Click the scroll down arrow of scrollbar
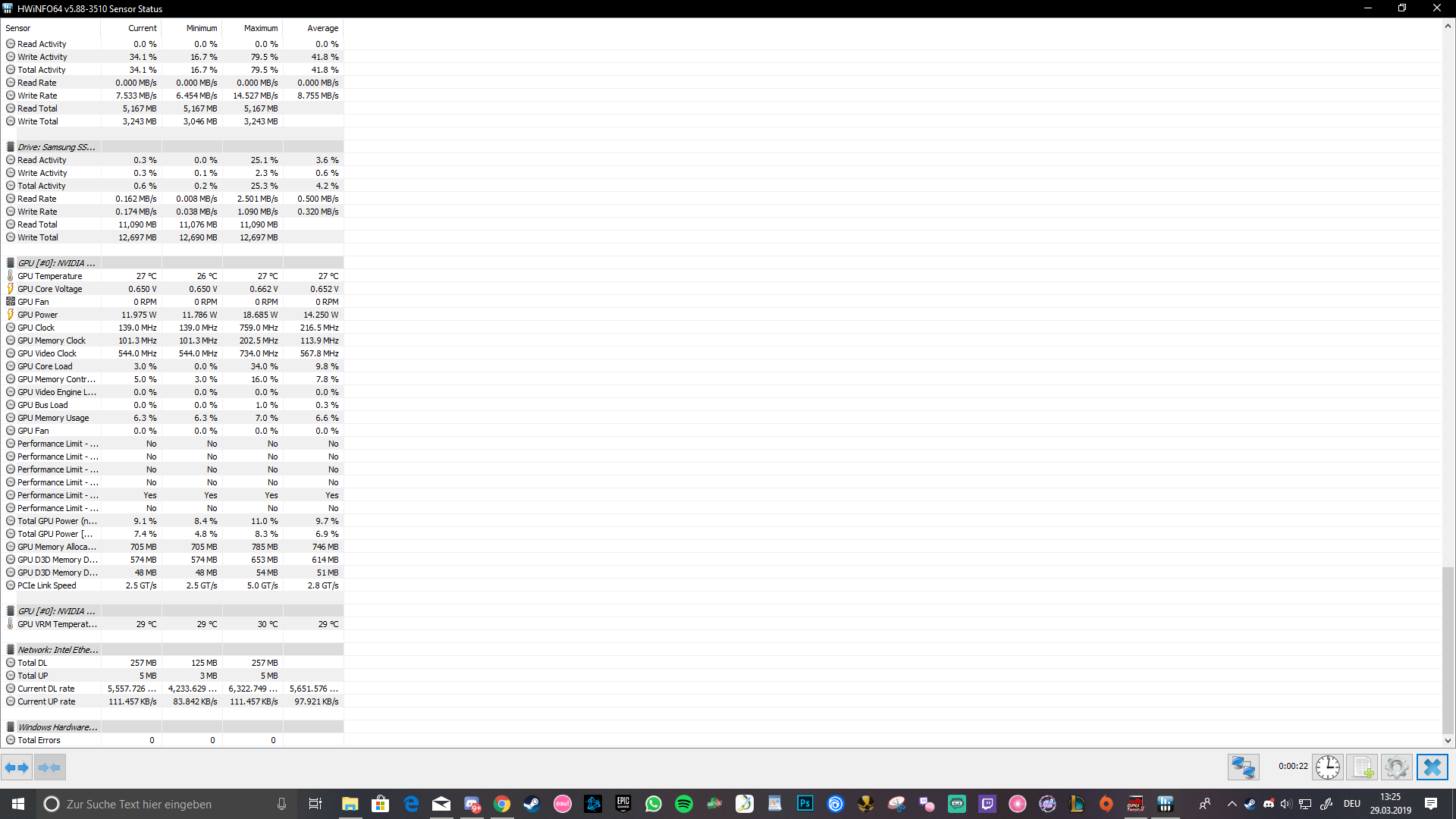 click(1448, 741)
